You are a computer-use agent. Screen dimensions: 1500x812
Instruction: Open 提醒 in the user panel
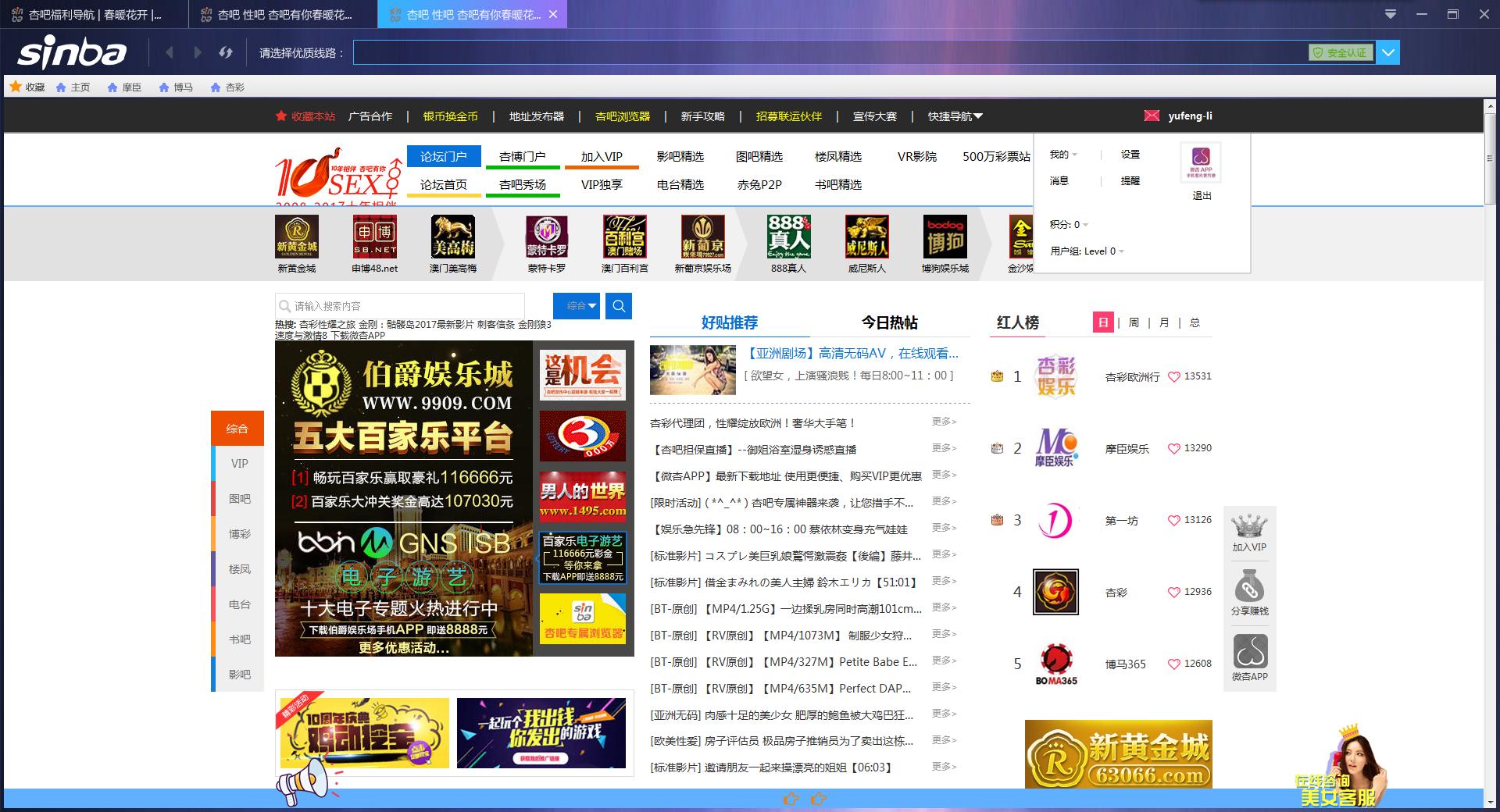coord(1130,180)
